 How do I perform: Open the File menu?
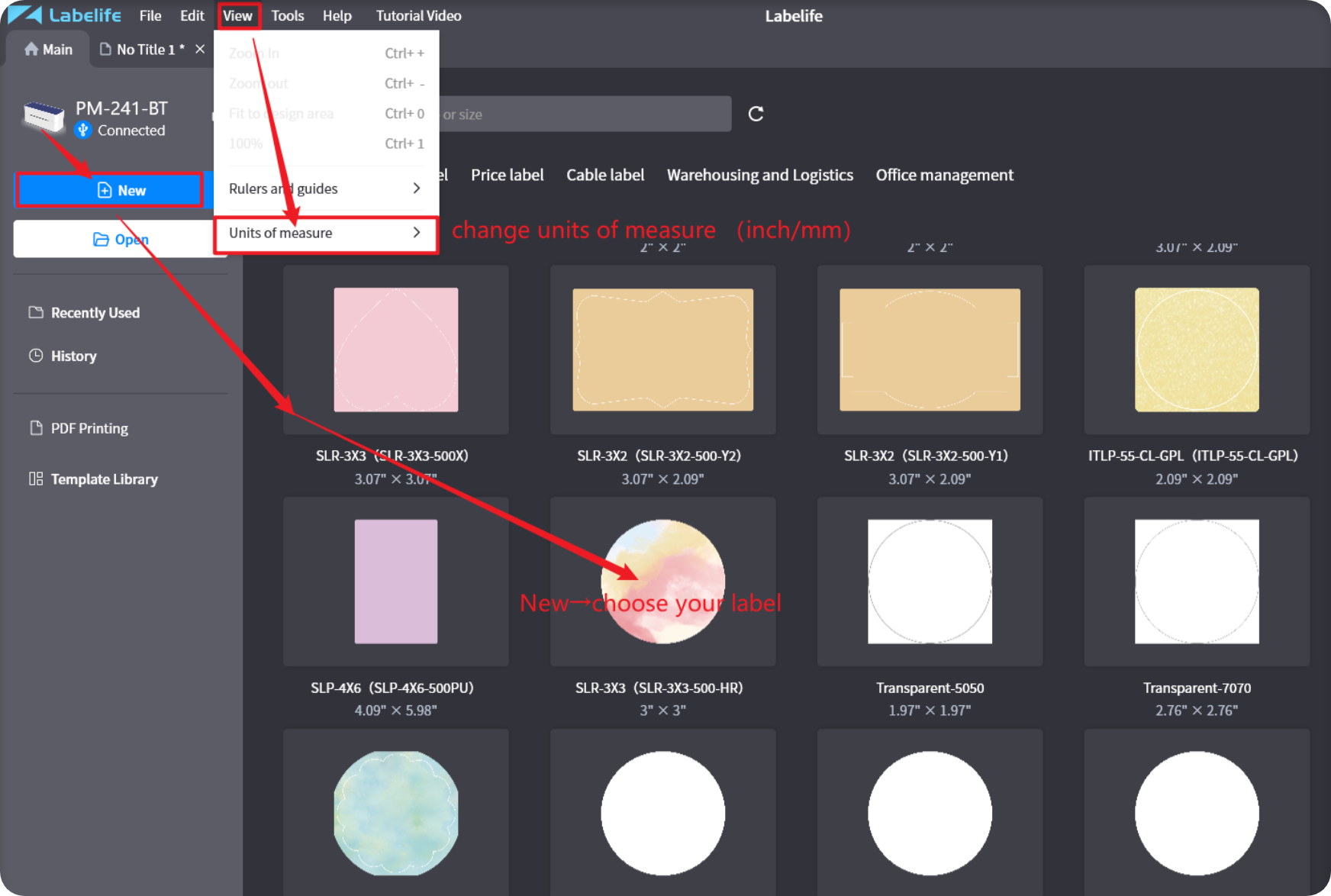click(x=150, y=15)
